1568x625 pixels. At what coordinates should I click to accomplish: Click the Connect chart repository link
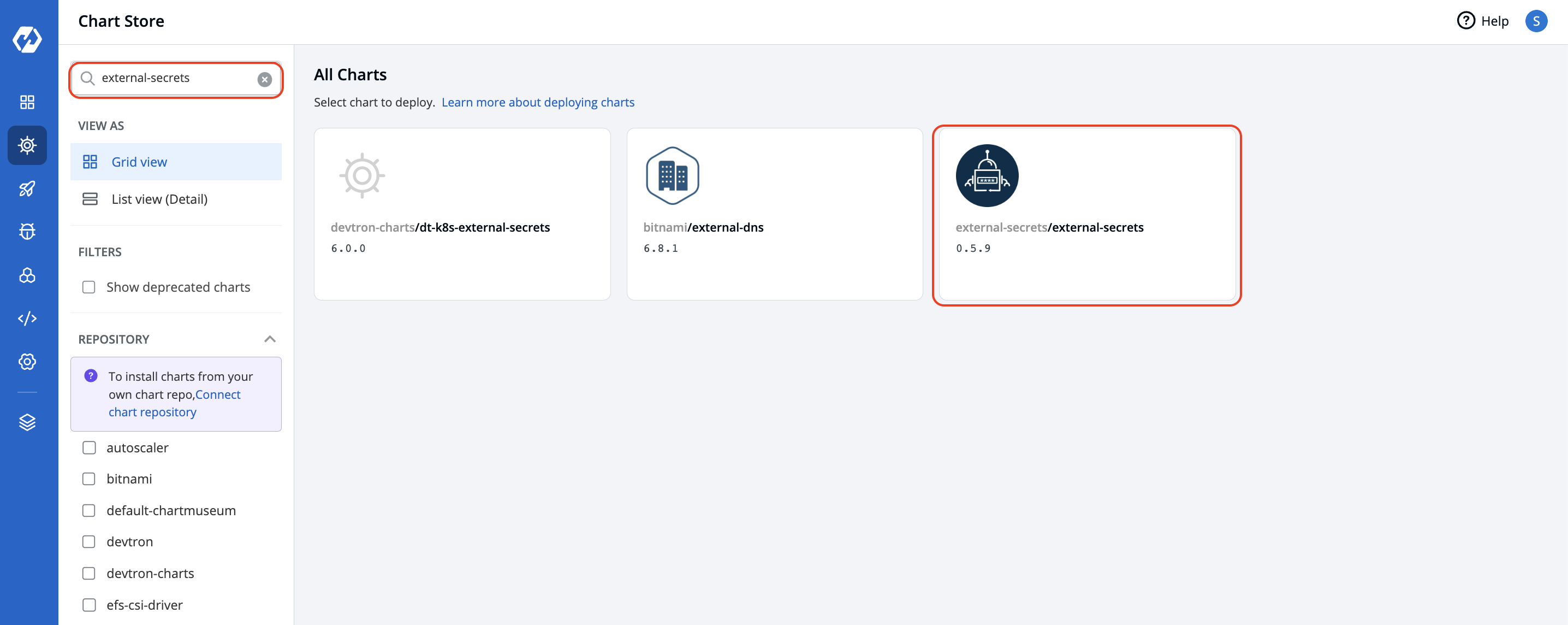point(175,403)
